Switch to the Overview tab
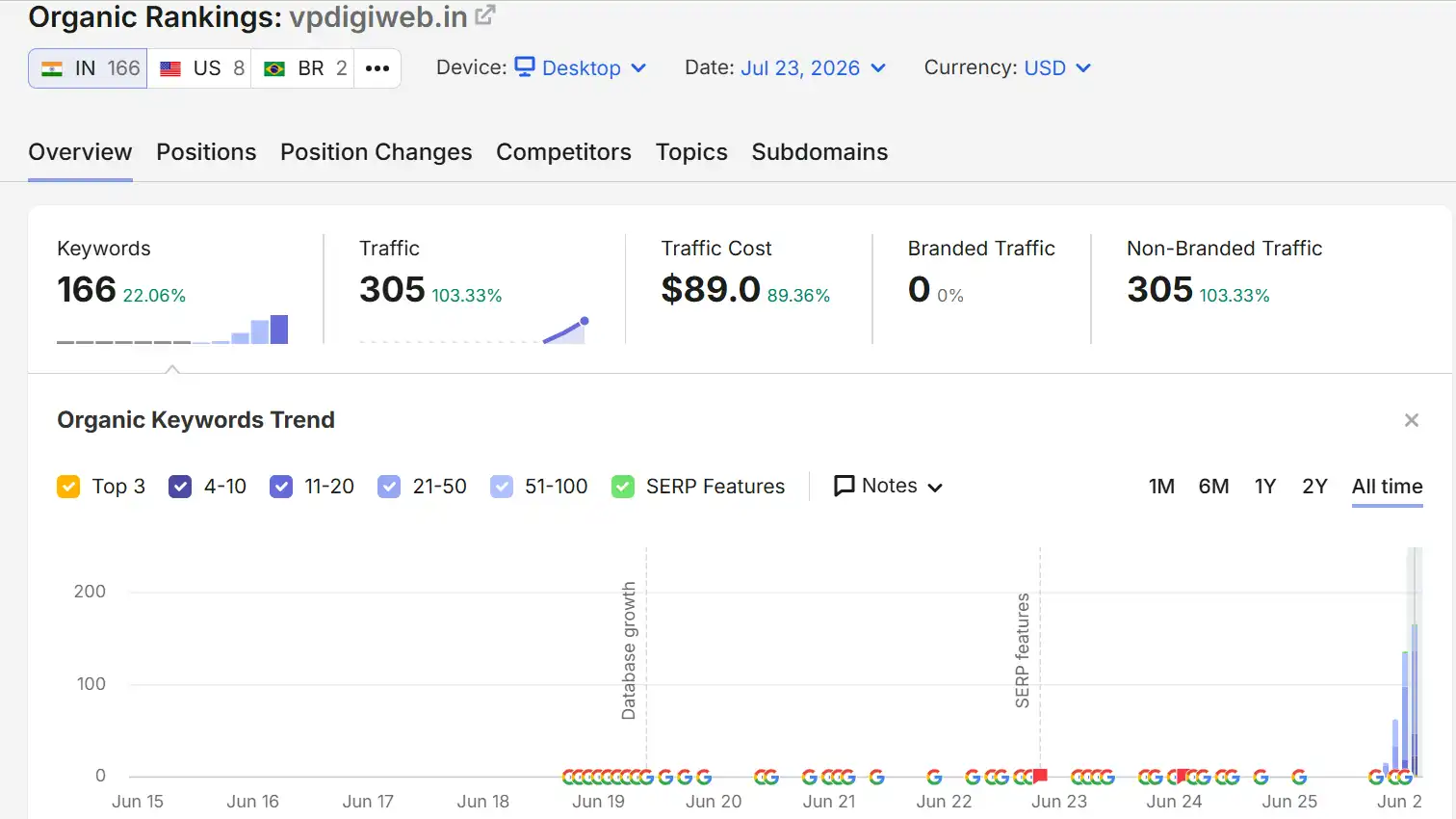The image size is (1456, 819). pyautogui.click(x=80, y=152)
